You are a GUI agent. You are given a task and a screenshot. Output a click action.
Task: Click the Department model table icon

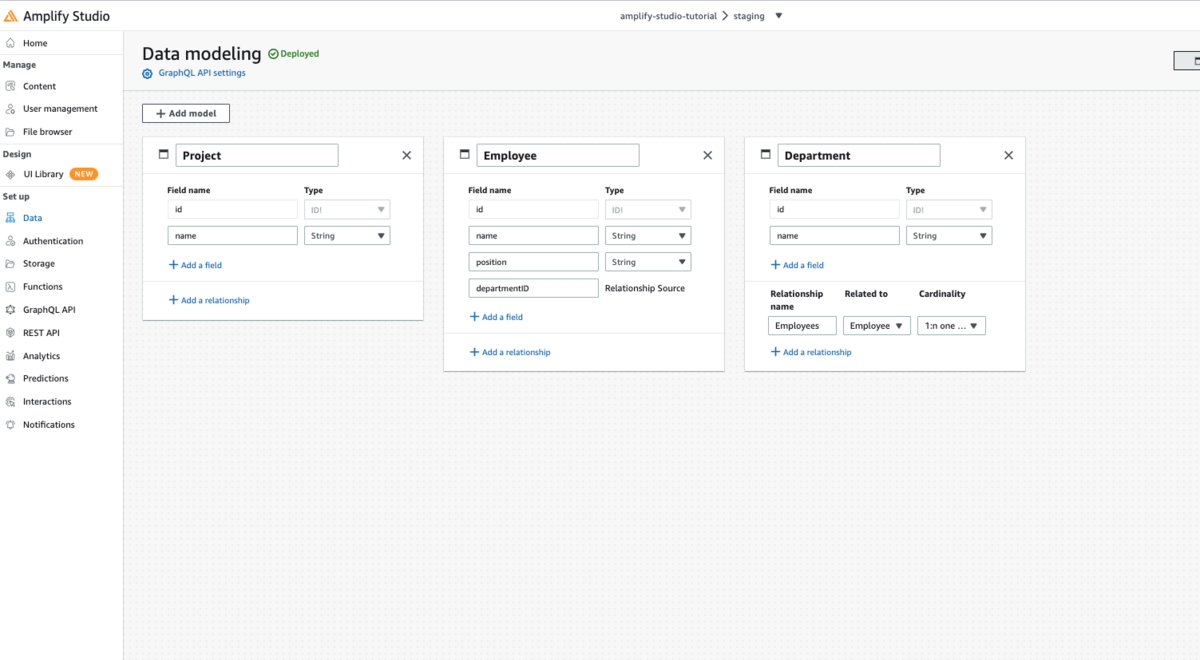[766, 155]
